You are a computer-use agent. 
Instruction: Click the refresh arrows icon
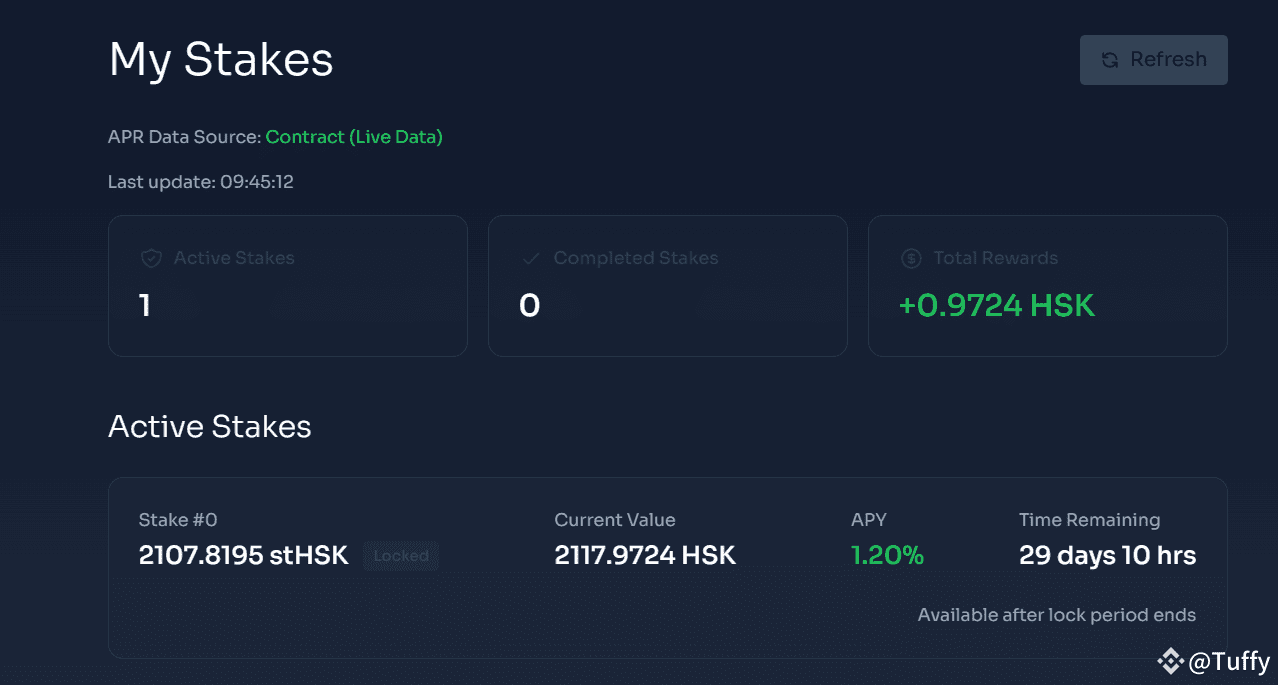point(1109,60)
